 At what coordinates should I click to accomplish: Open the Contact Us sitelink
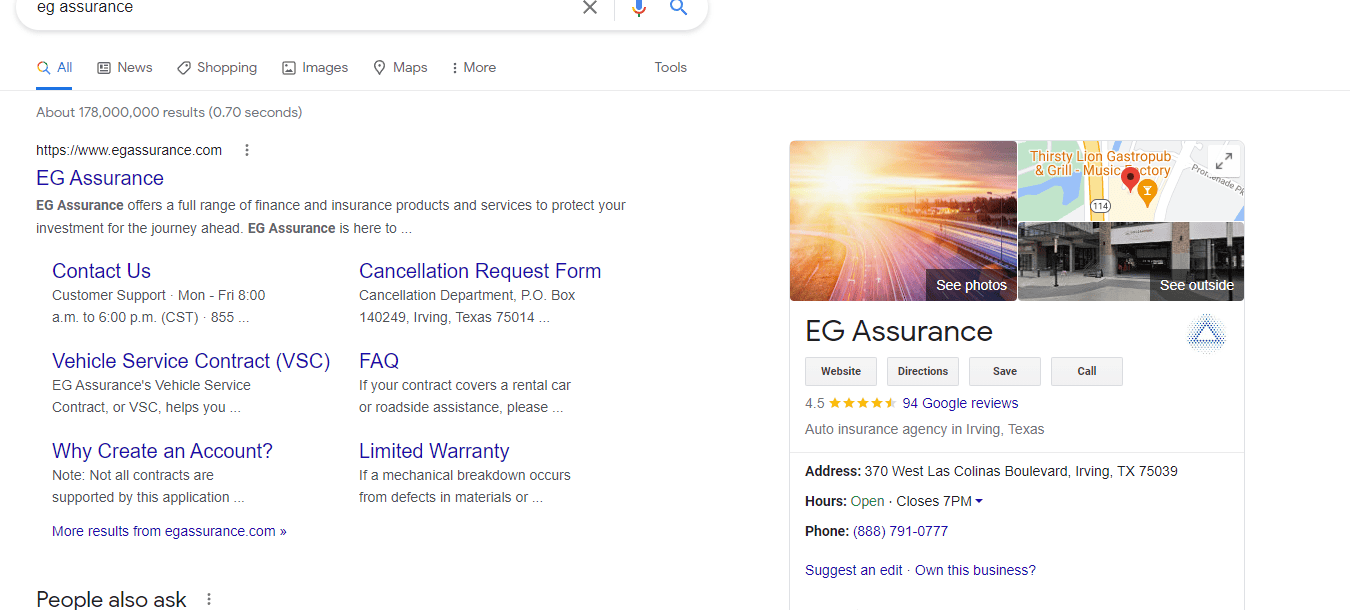click(x=101, y=271)
